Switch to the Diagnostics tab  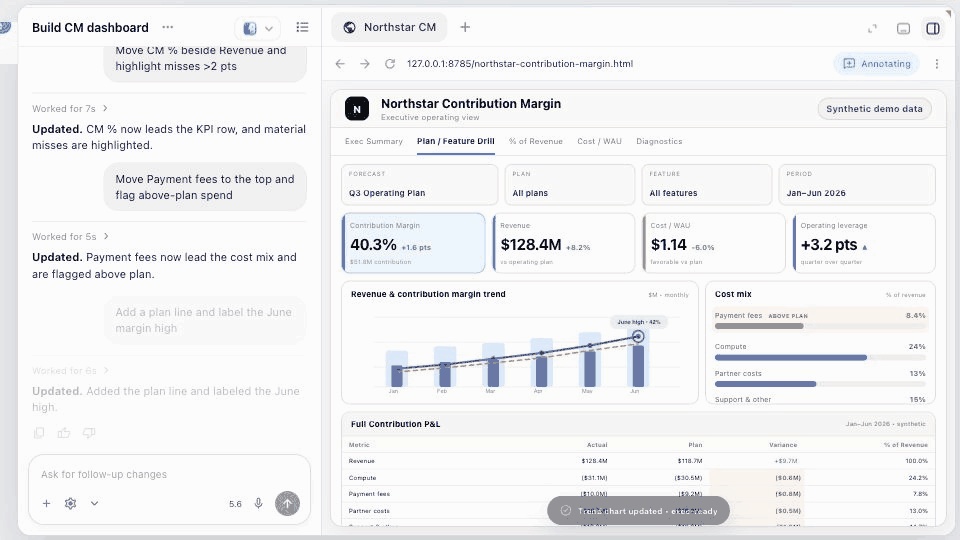point(659,141)
